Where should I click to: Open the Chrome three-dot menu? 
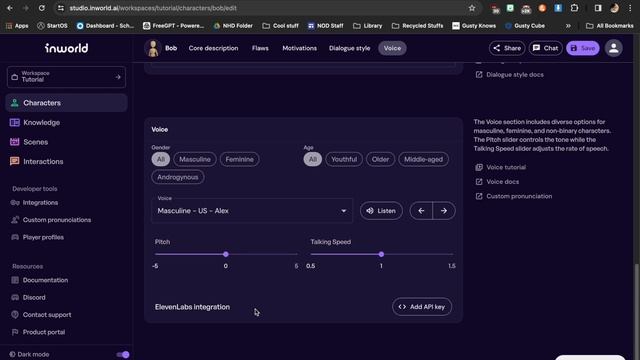click(x=630, y=8)
